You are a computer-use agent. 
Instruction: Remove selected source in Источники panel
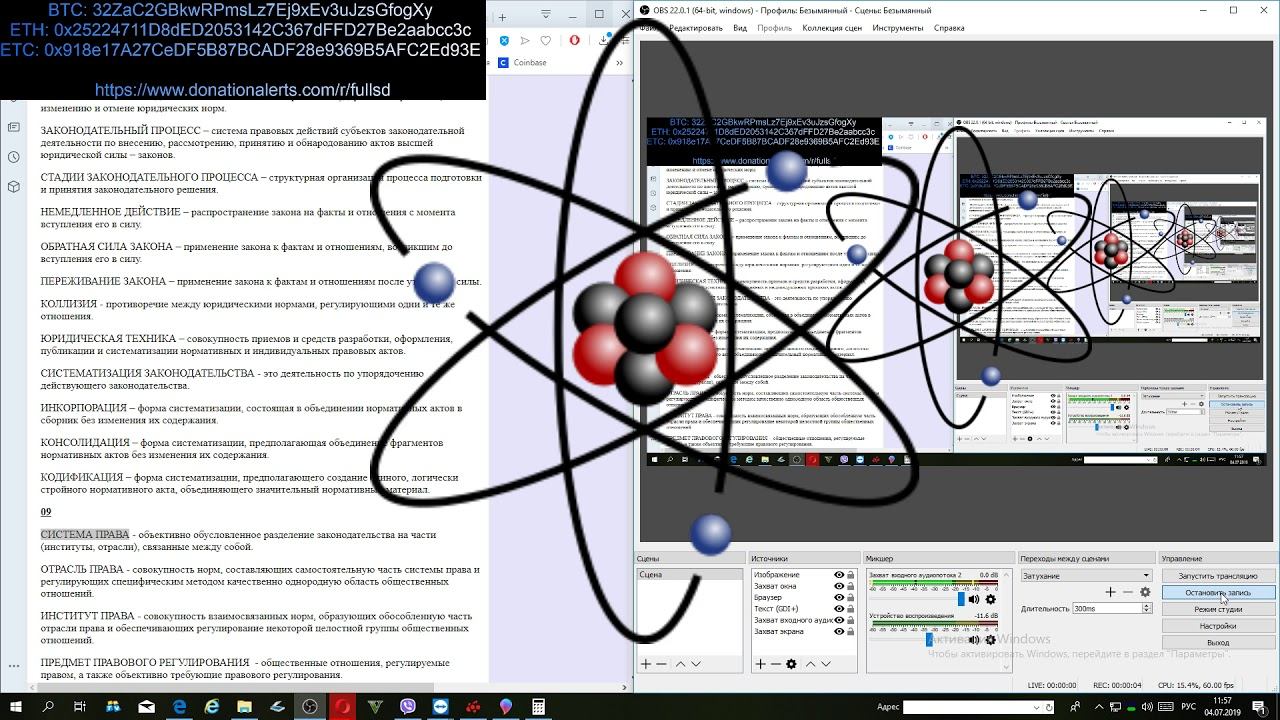click(x=775, y=664)
